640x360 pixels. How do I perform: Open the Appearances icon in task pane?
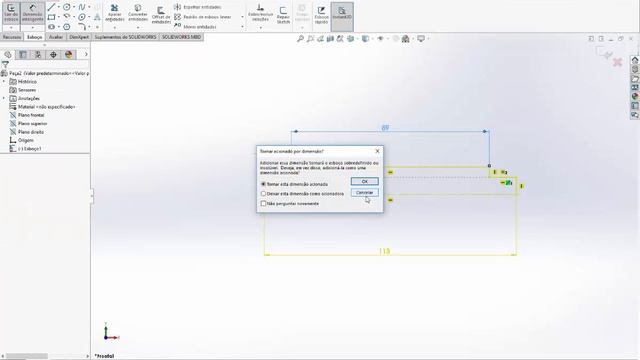pyautogui.click(x=635, y=97)
